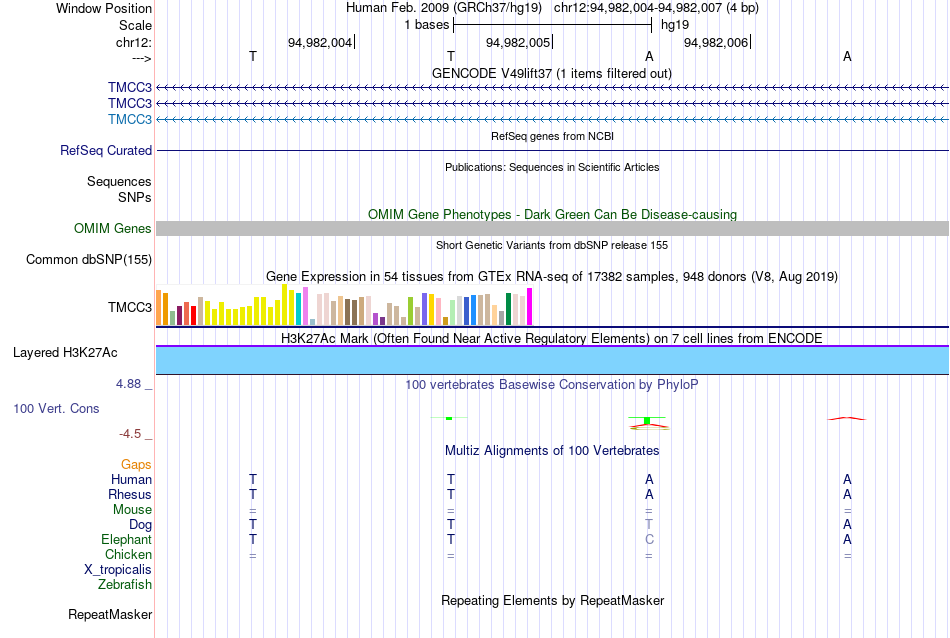The image size is (950, 638).
Task: Select the Rhesus alignment row label
Action: [x=130, y=494]
